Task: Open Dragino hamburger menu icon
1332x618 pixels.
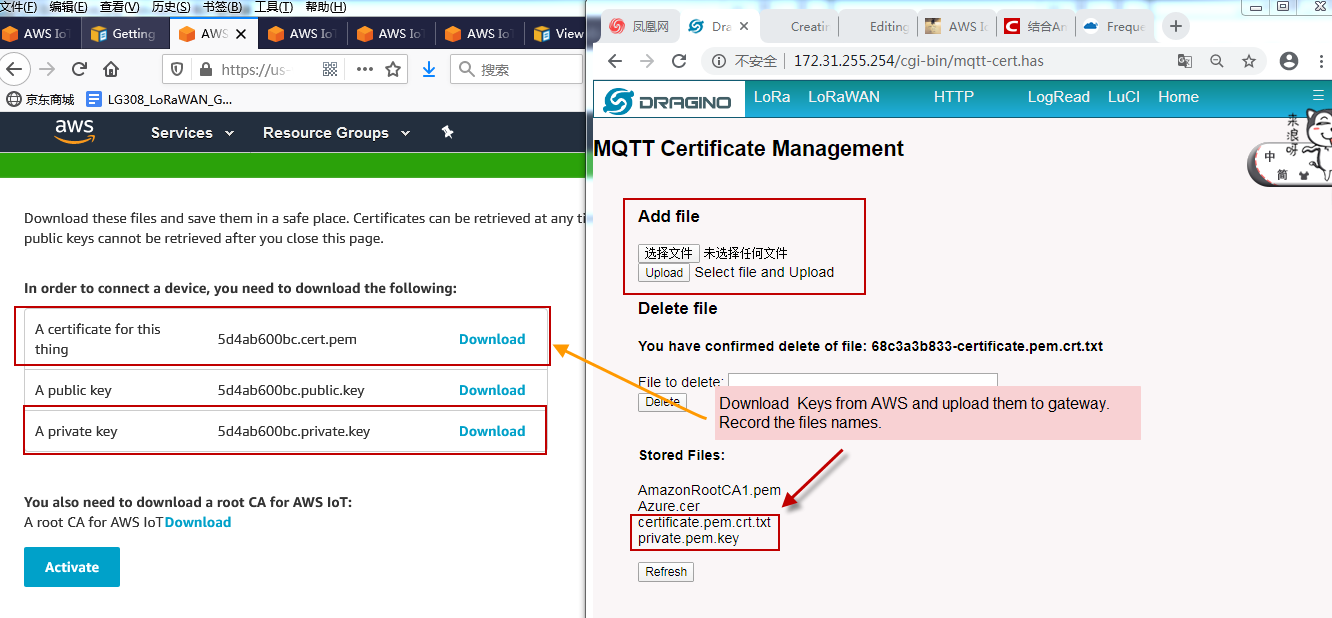Action: point(1318,96)
